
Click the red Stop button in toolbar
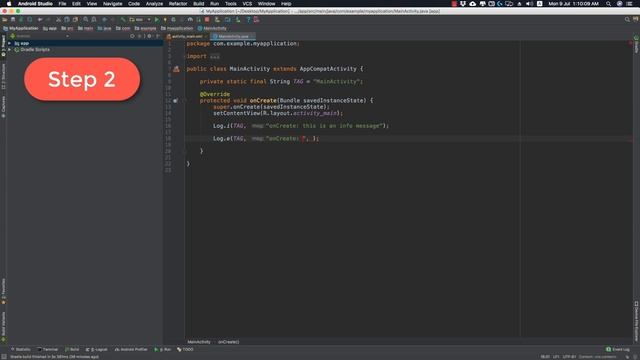(207, 20)
